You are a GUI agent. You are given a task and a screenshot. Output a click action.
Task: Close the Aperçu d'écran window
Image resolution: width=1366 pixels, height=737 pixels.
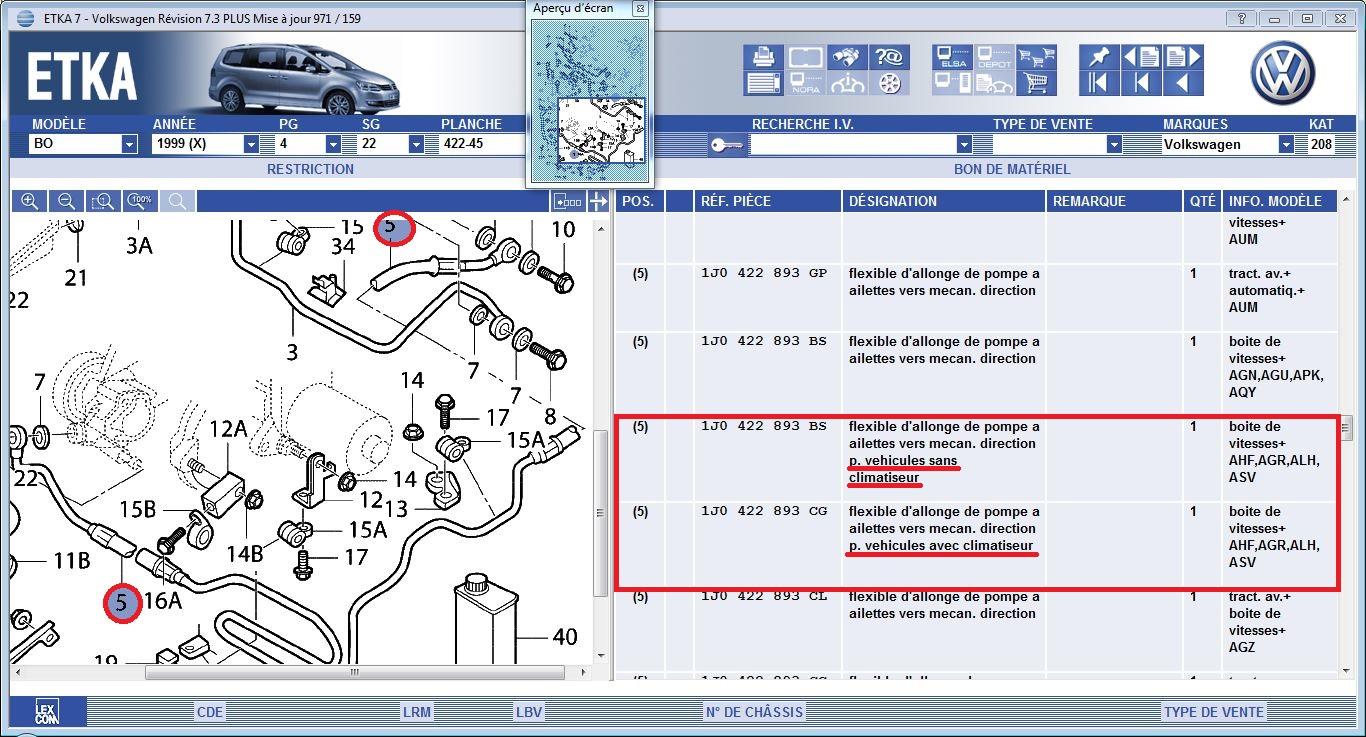pos(640,8)
